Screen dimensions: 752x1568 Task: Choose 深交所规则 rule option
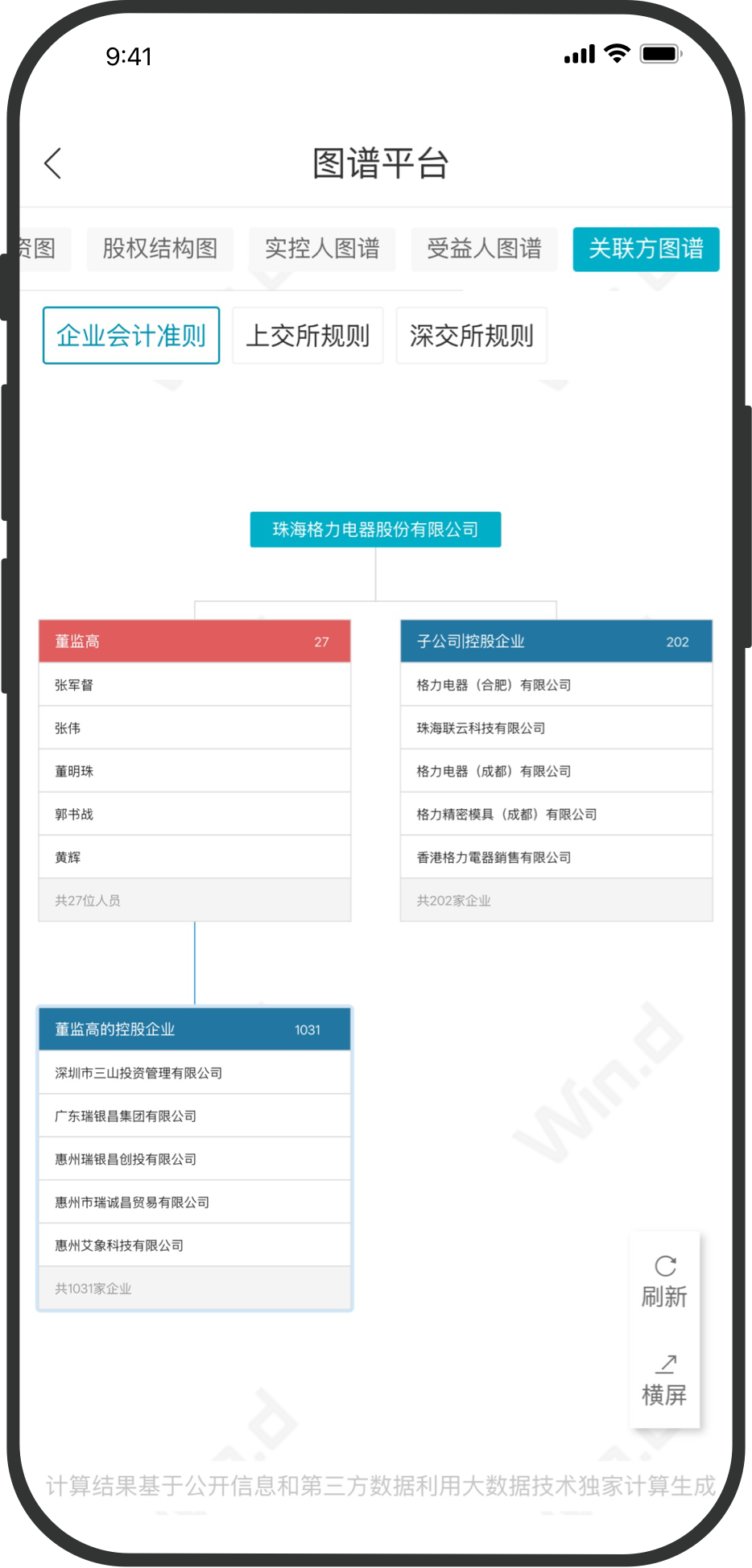pos(472,336)
